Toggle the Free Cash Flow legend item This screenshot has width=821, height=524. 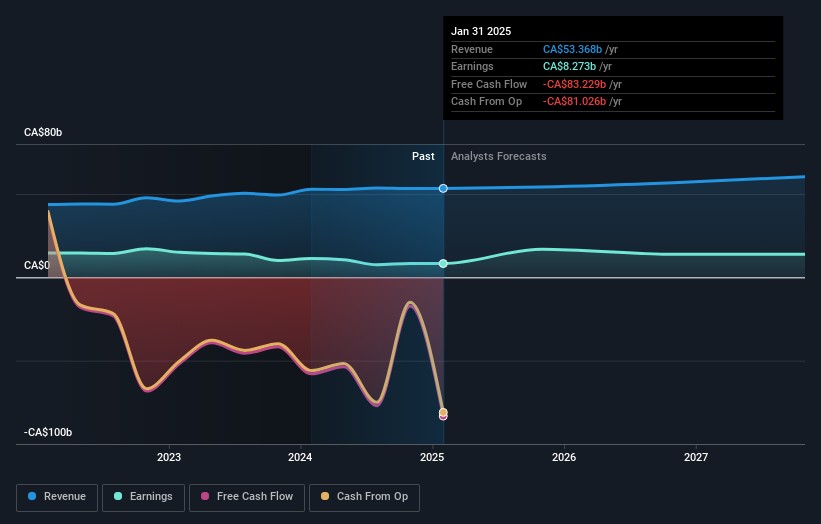(x=247, y=497)
